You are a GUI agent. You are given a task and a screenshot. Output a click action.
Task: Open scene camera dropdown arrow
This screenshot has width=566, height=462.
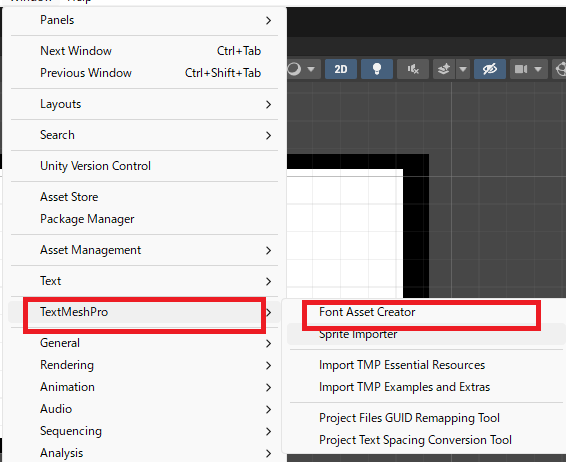point(538,69)
